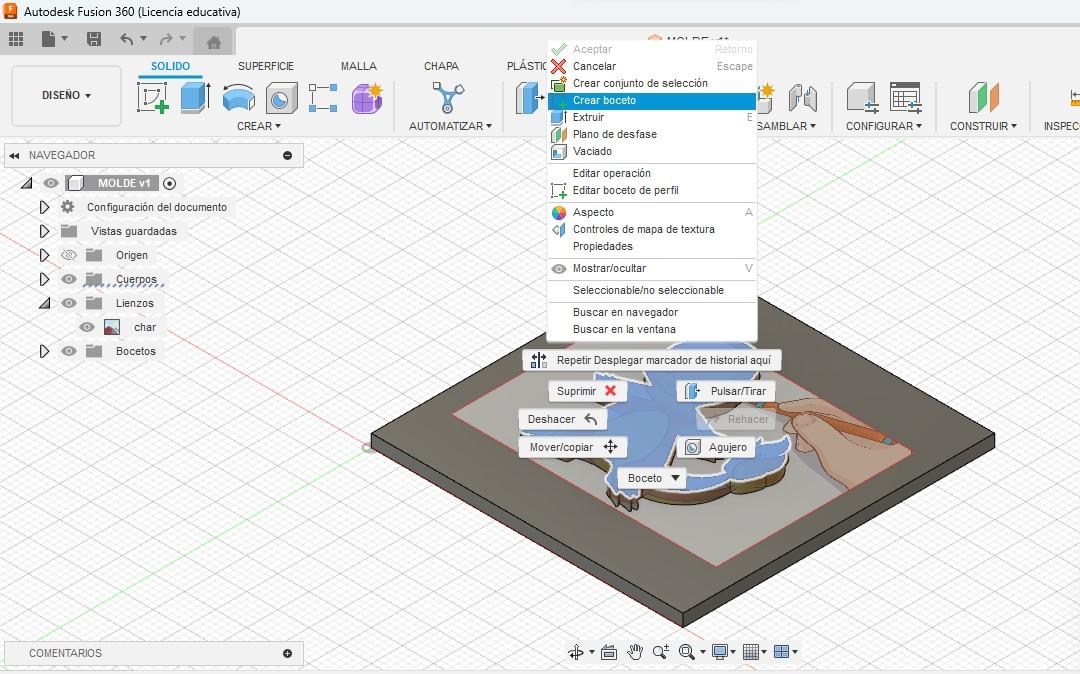Collapse the MOLDE v1 root node

26,183
